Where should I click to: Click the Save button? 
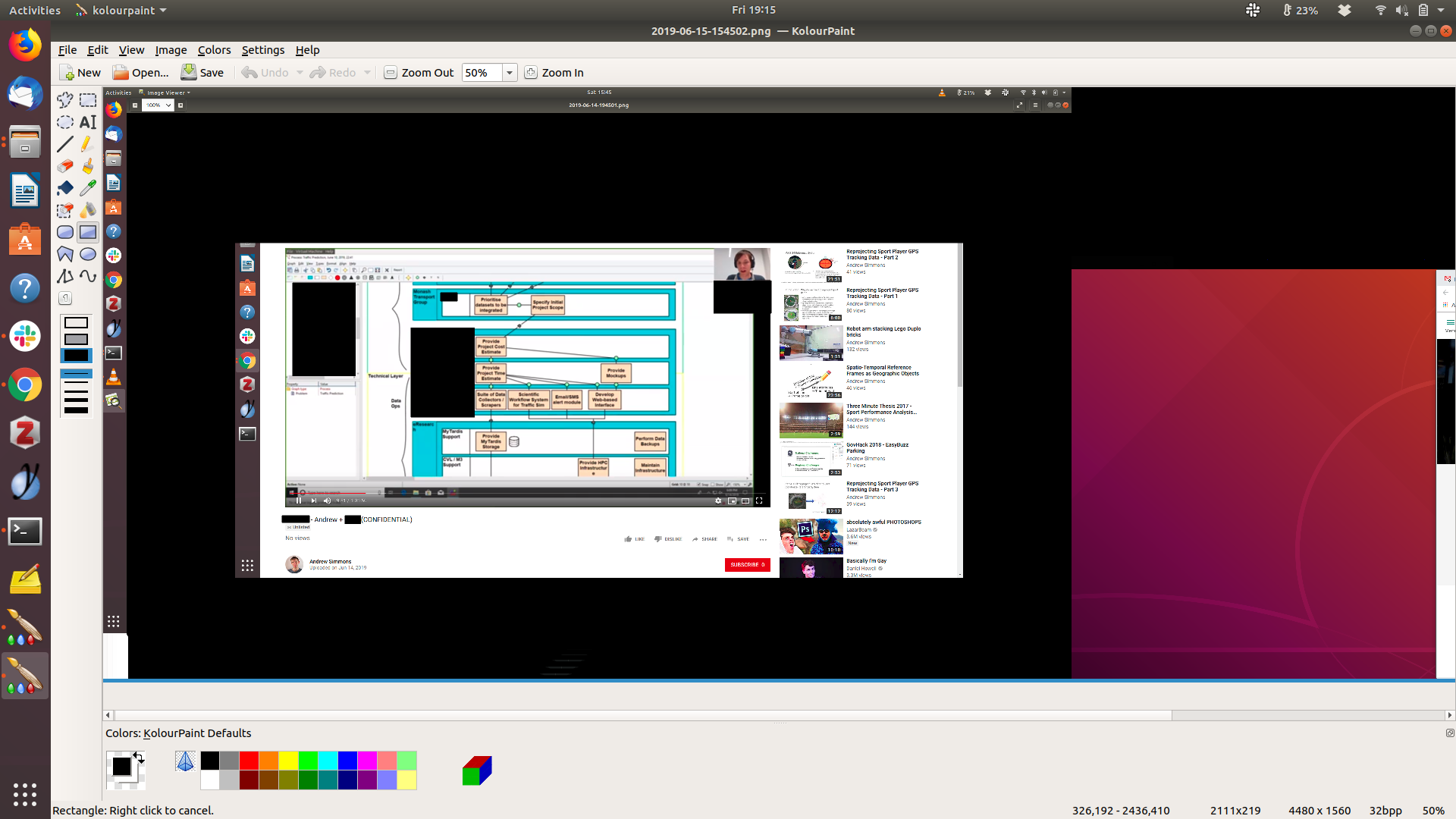[202, 73]
